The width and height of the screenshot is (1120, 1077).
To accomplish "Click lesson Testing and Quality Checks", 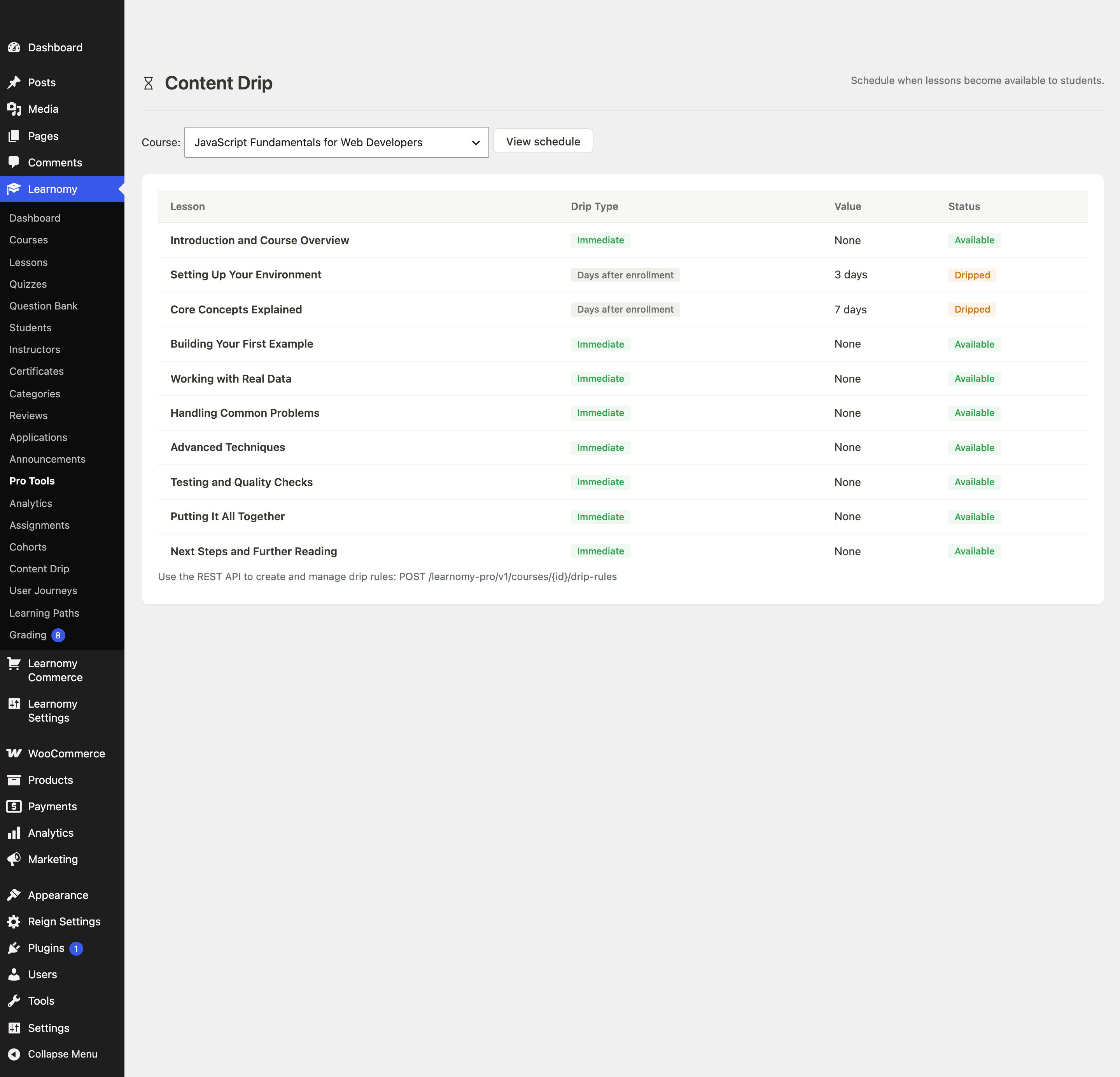I will click(x=242, y=482).
